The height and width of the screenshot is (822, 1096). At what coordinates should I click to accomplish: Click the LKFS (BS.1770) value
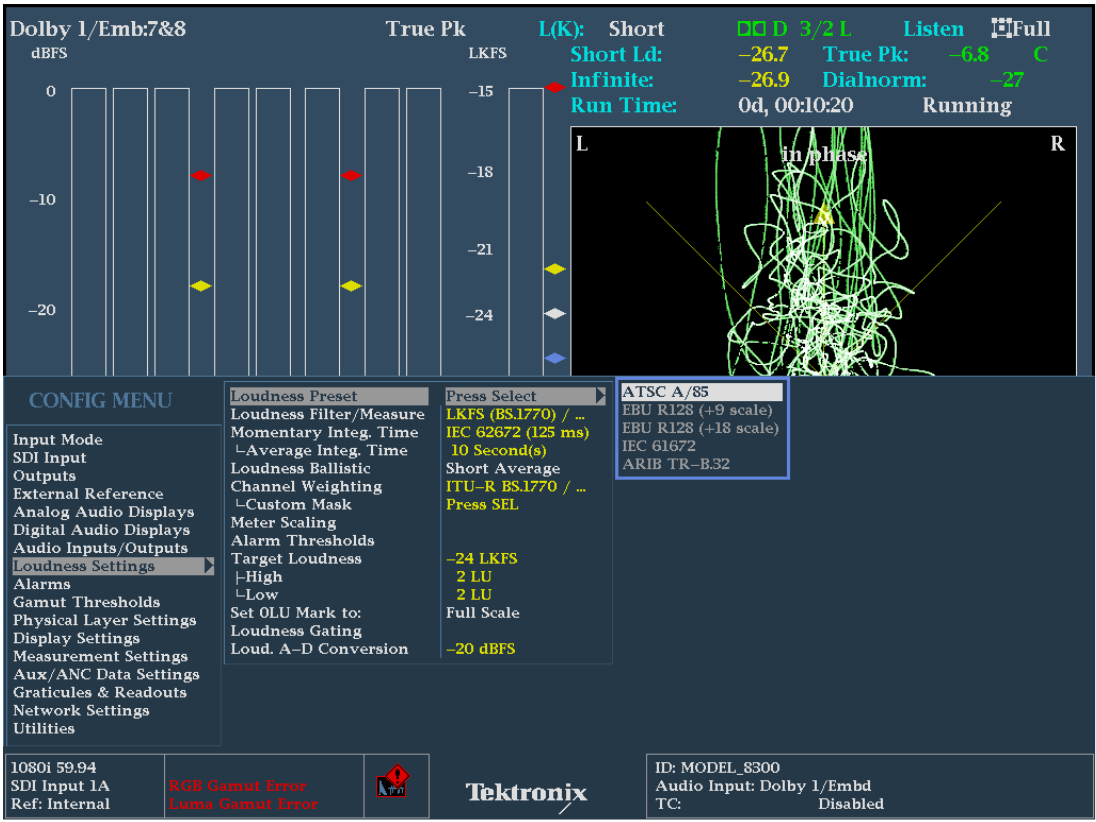(x=515, y=414)
